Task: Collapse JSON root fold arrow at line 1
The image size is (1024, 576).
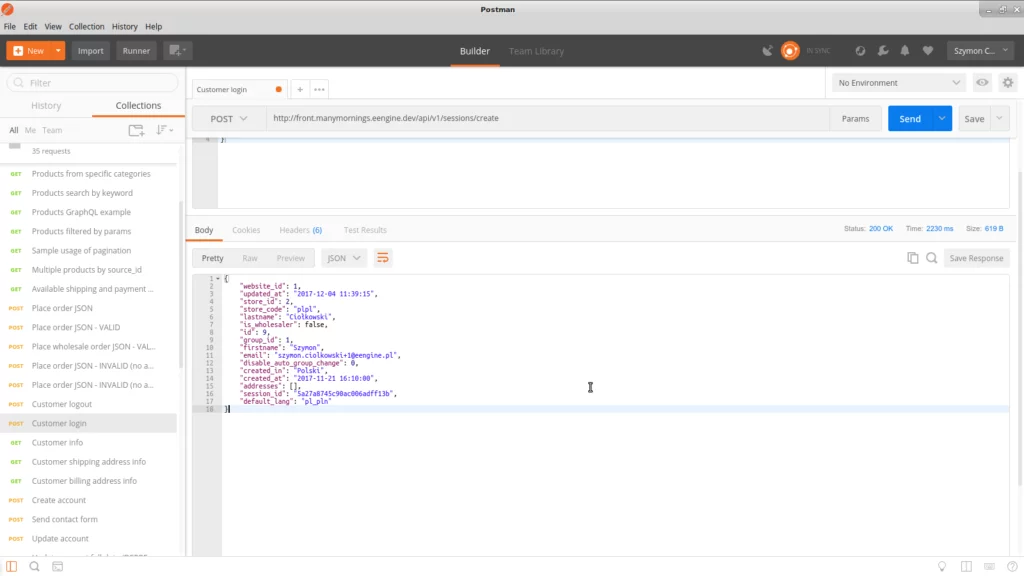Action: point(217,279)
